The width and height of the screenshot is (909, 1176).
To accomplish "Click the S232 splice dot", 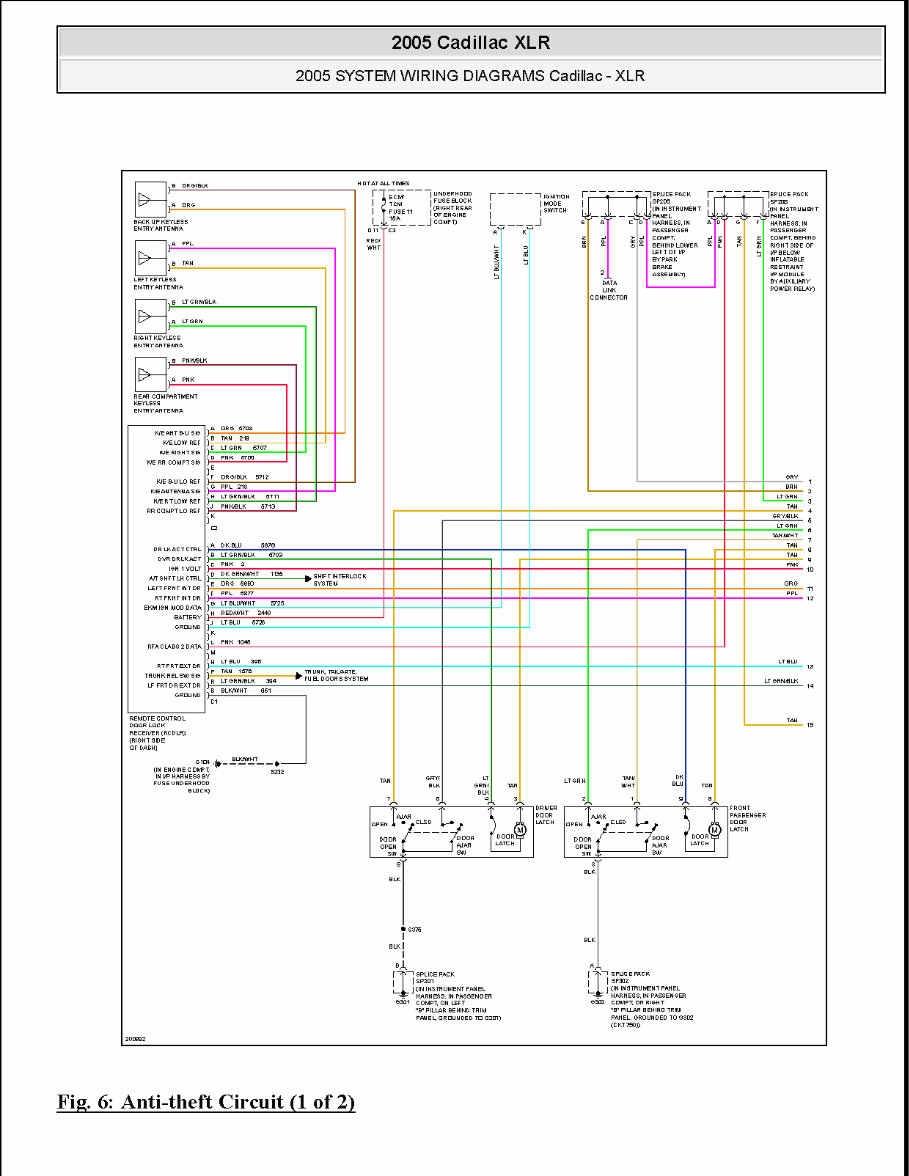I will point(277,764).
